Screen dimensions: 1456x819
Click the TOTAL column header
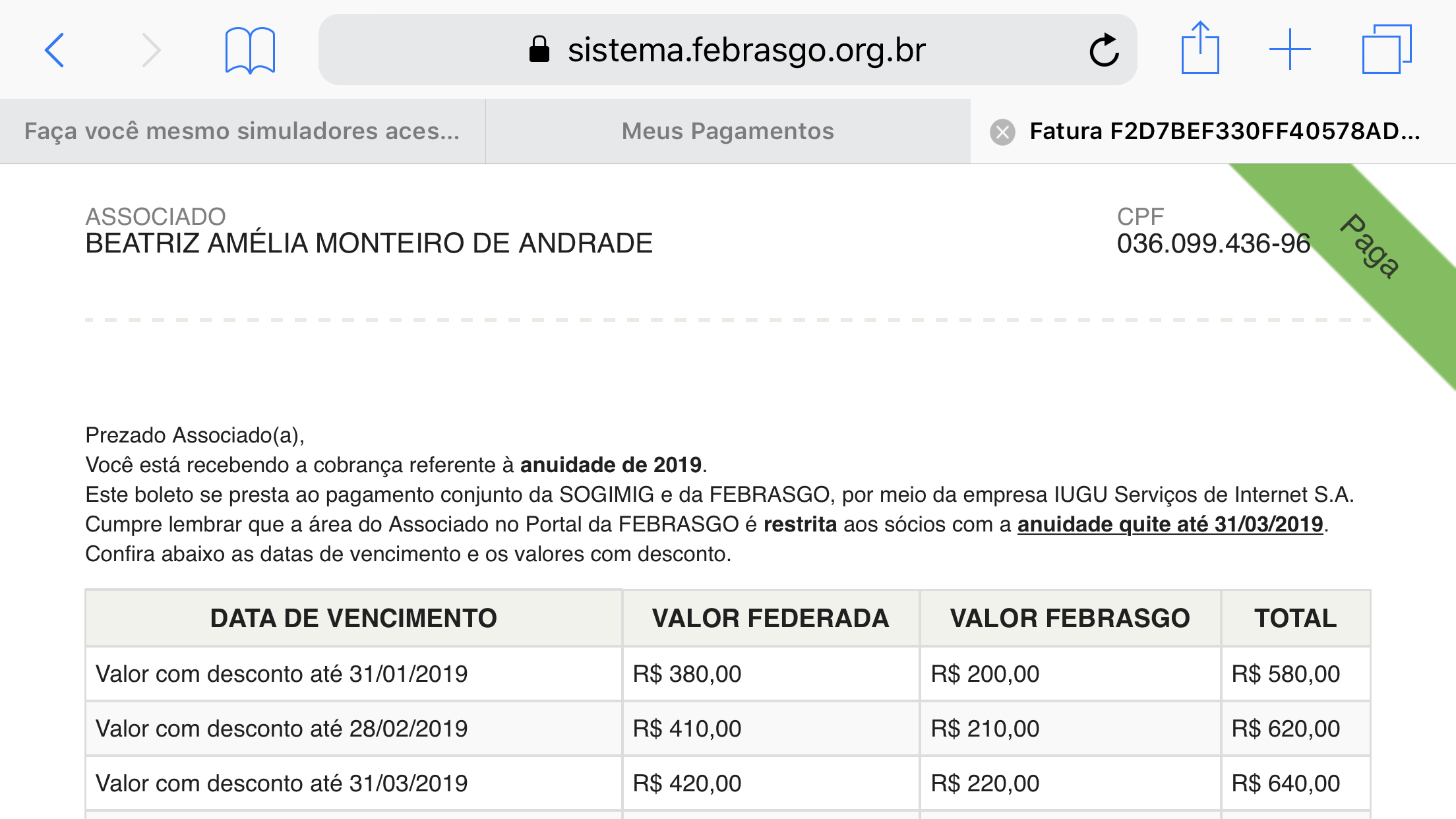[x=1295, y=619]
